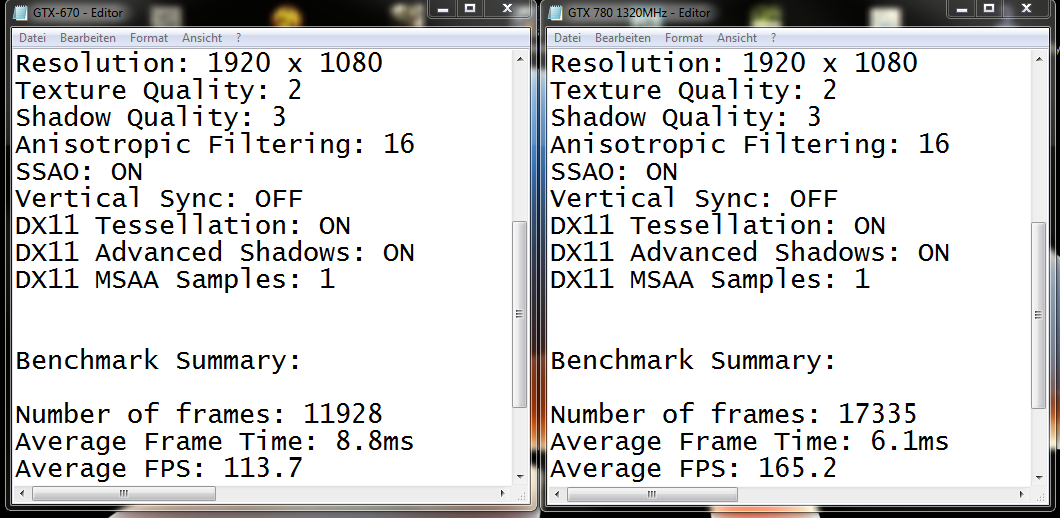Image resolution: width=1060 pixels, height=518 pixels.
Task: Close the GTX-670 Editor window
Action: (x=508, y=9)
